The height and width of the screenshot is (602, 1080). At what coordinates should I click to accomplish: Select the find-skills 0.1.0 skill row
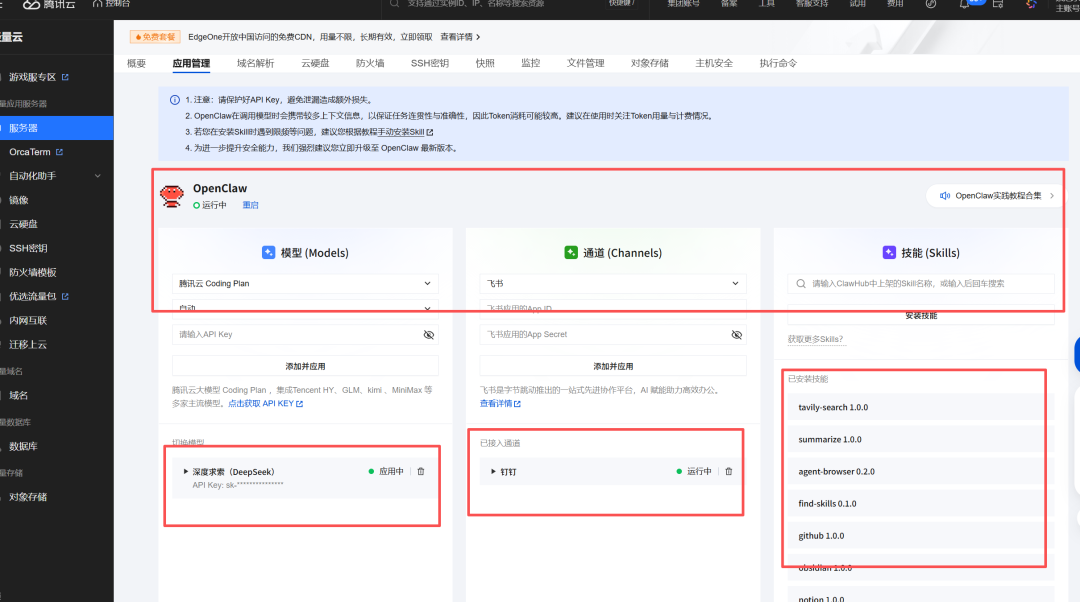pyautogui.click(x=920, y=504)
